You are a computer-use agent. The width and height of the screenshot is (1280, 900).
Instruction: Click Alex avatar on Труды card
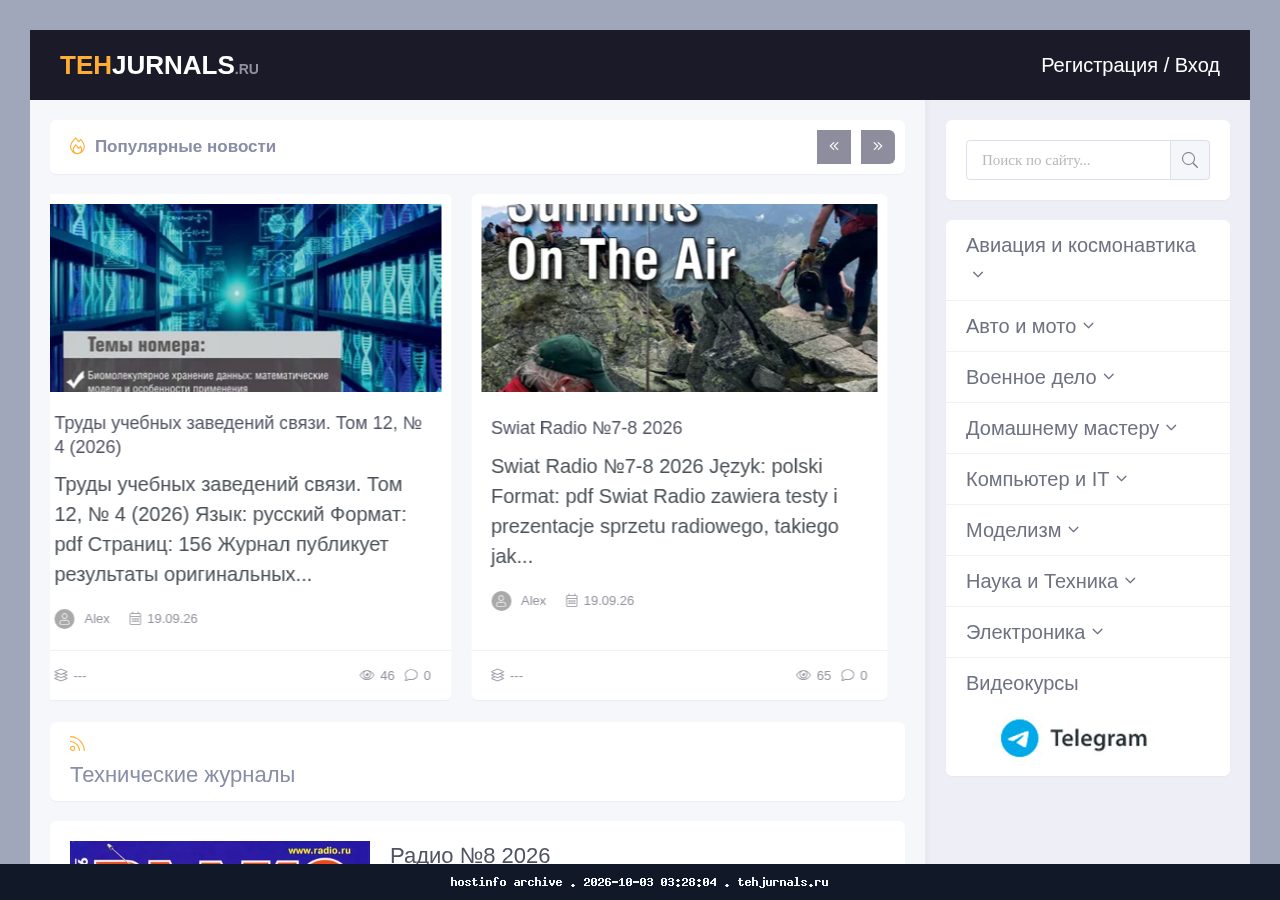pyautogui.click(x=64, y=619)
